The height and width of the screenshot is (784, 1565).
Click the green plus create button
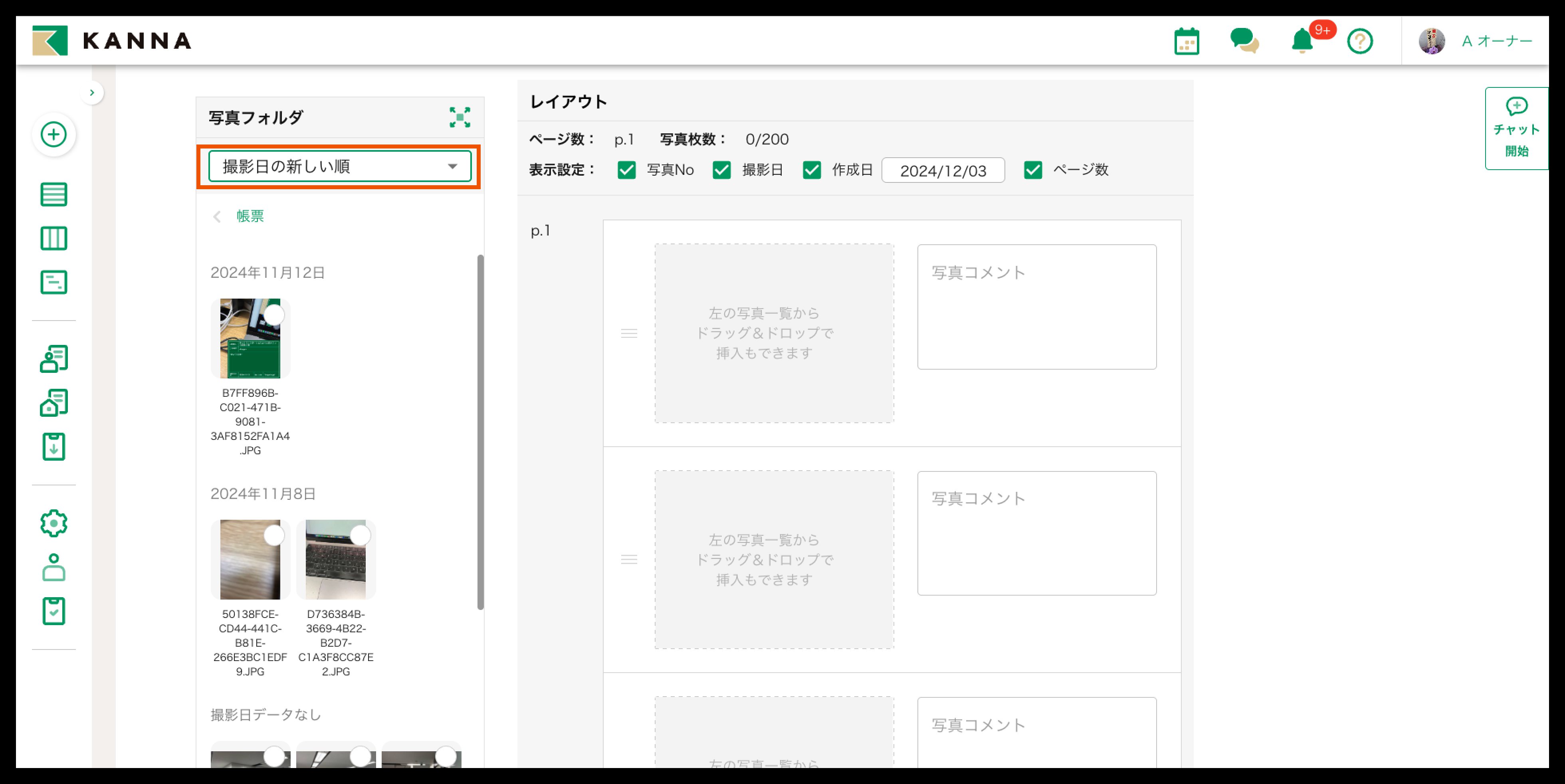click(x=53, y=134)
